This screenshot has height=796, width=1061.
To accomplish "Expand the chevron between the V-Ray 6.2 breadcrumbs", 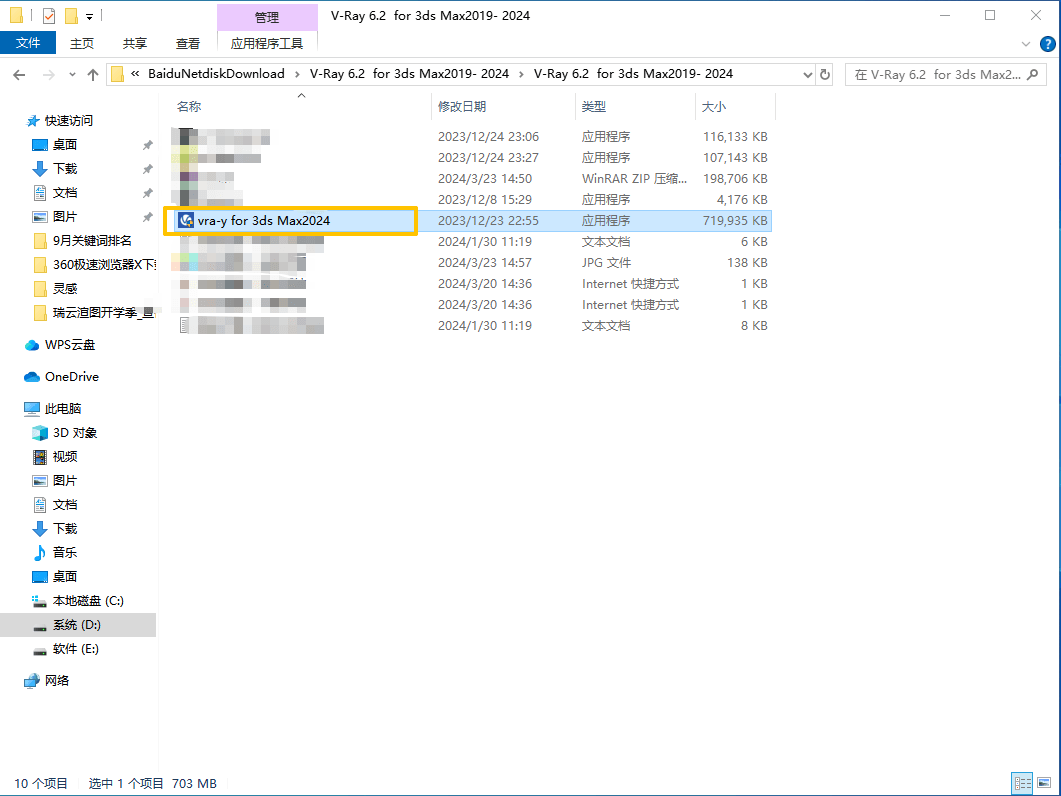I will [x=521, y=74].
